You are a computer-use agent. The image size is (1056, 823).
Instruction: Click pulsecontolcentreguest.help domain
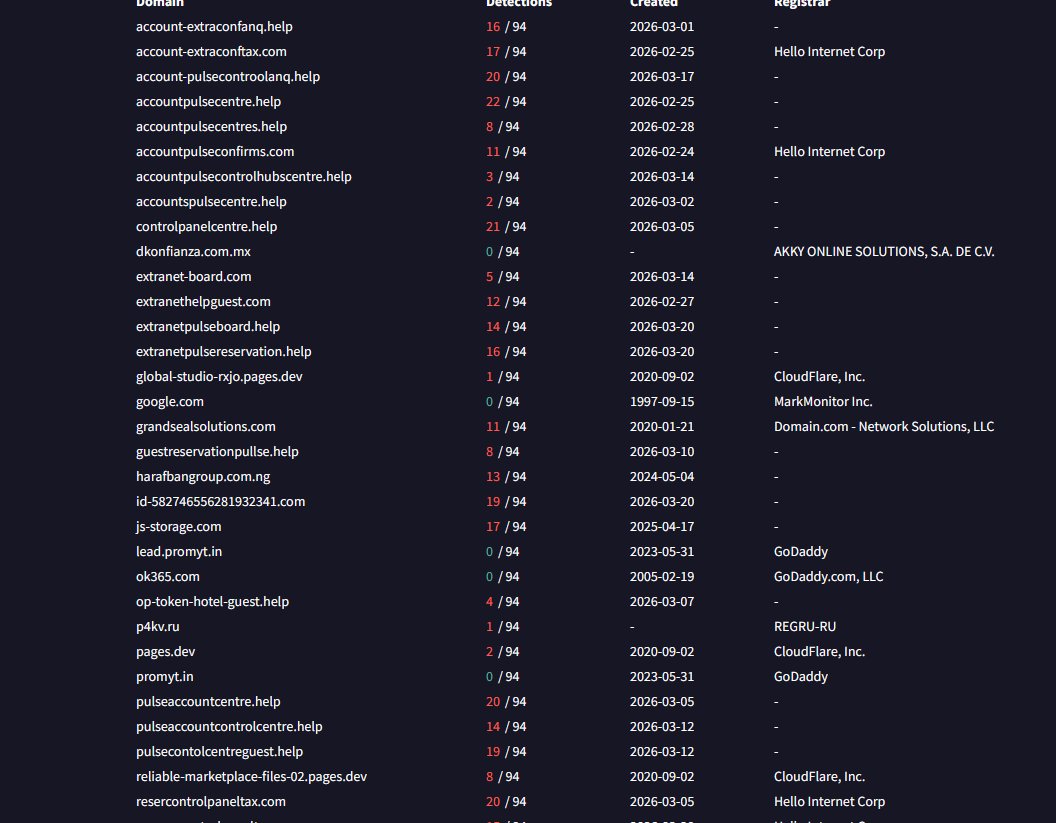[220, 751]
